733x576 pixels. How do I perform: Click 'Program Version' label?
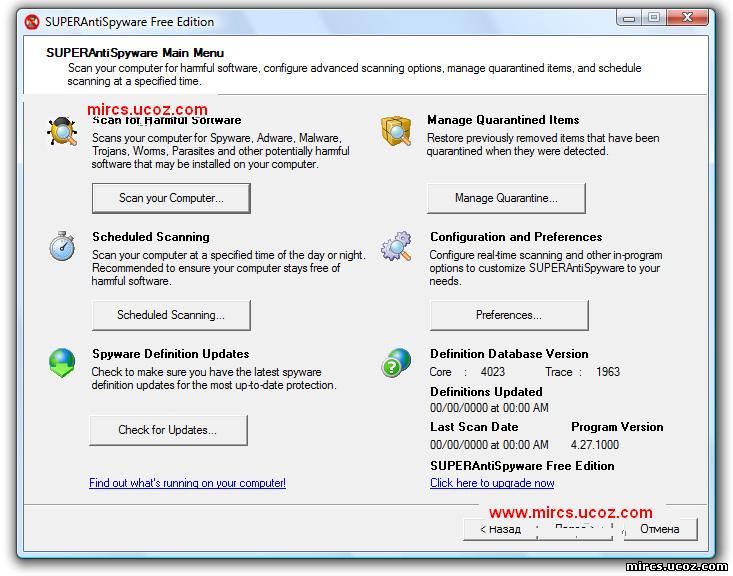[x=617, y=427]
